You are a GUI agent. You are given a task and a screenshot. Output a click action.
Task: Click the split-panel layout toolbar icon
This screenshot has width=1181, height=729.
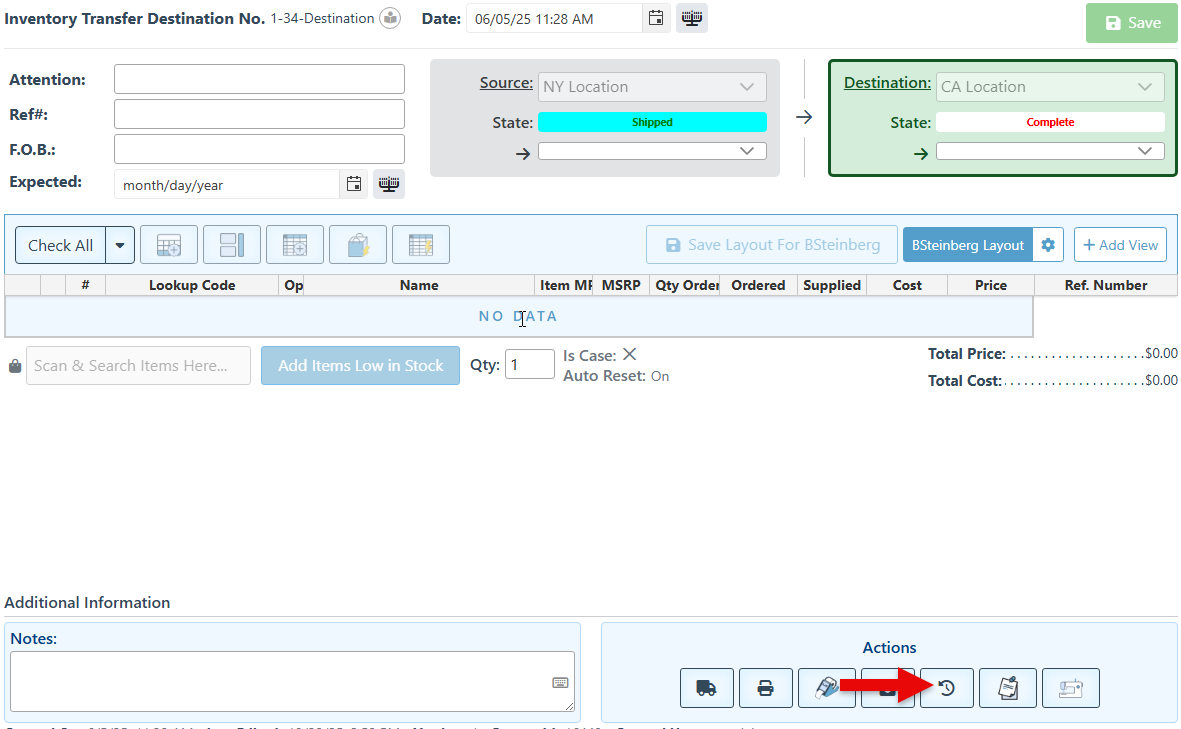231,245
